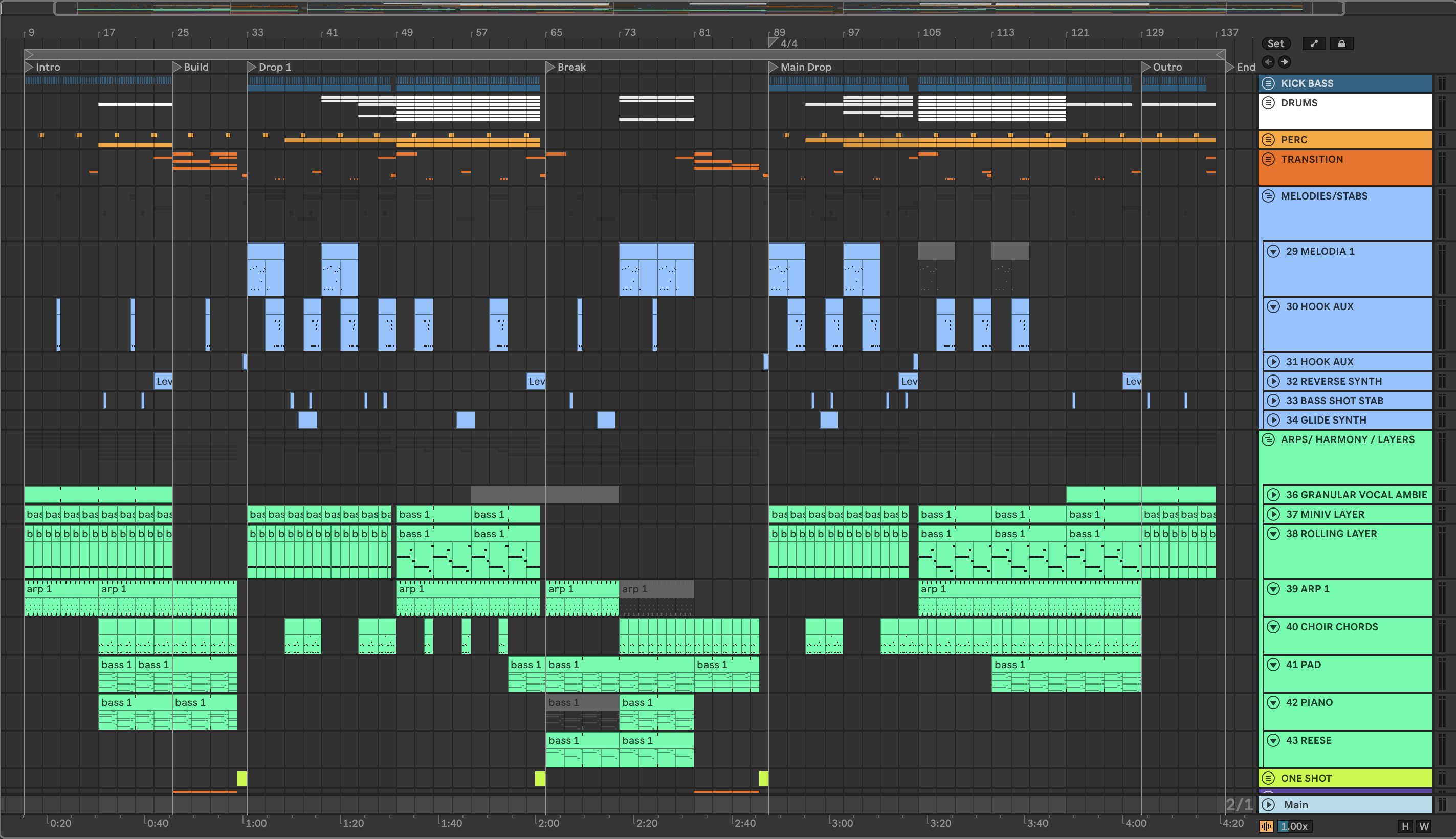Image resolution: width=1456 pixels, height=839 pixels.
Task: Click the orange waveform icon
Action: tap(1266, 826)
